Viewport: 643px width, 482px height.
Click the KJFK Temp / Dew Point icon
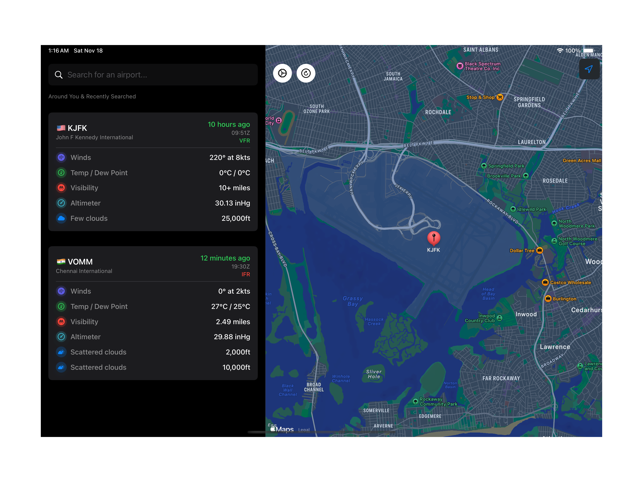pos(61,173)
